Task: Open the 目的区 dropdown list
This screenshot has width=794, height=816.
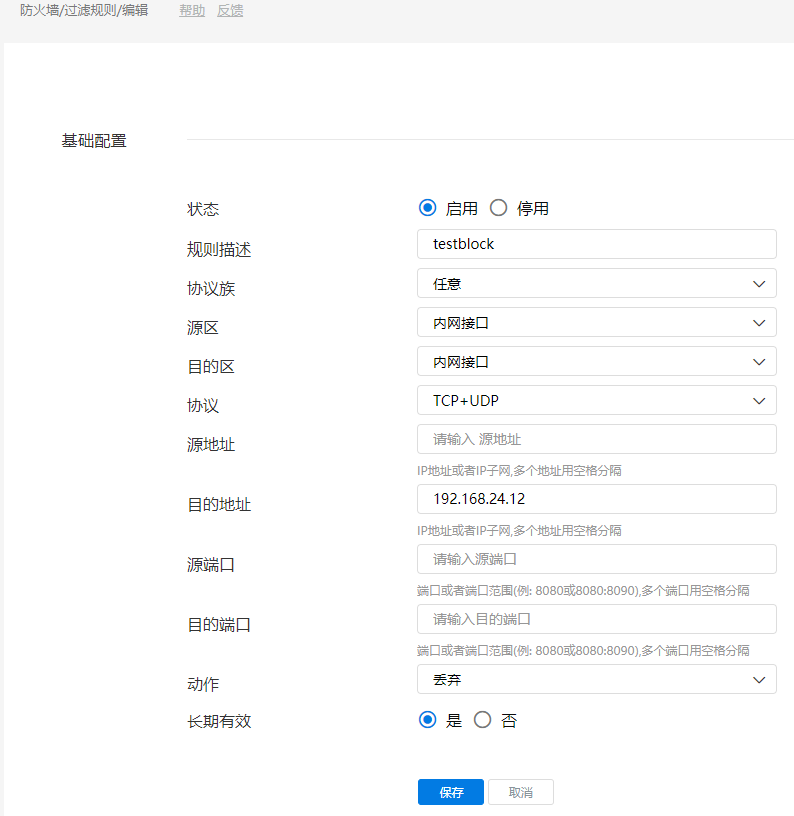Action: [x=596, y=361]
